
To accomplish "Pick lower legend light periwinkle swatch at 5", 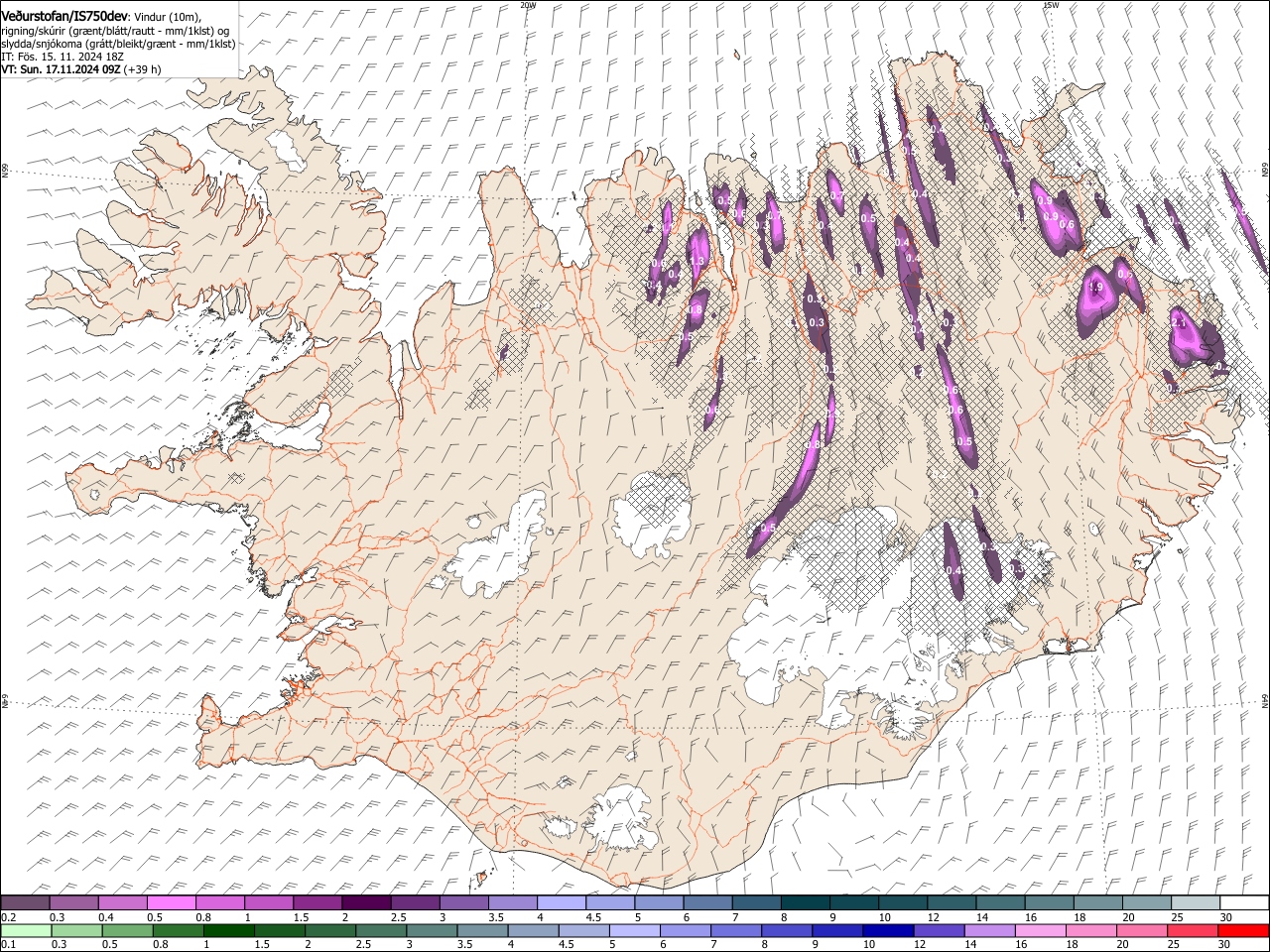I will coord(633,930).
